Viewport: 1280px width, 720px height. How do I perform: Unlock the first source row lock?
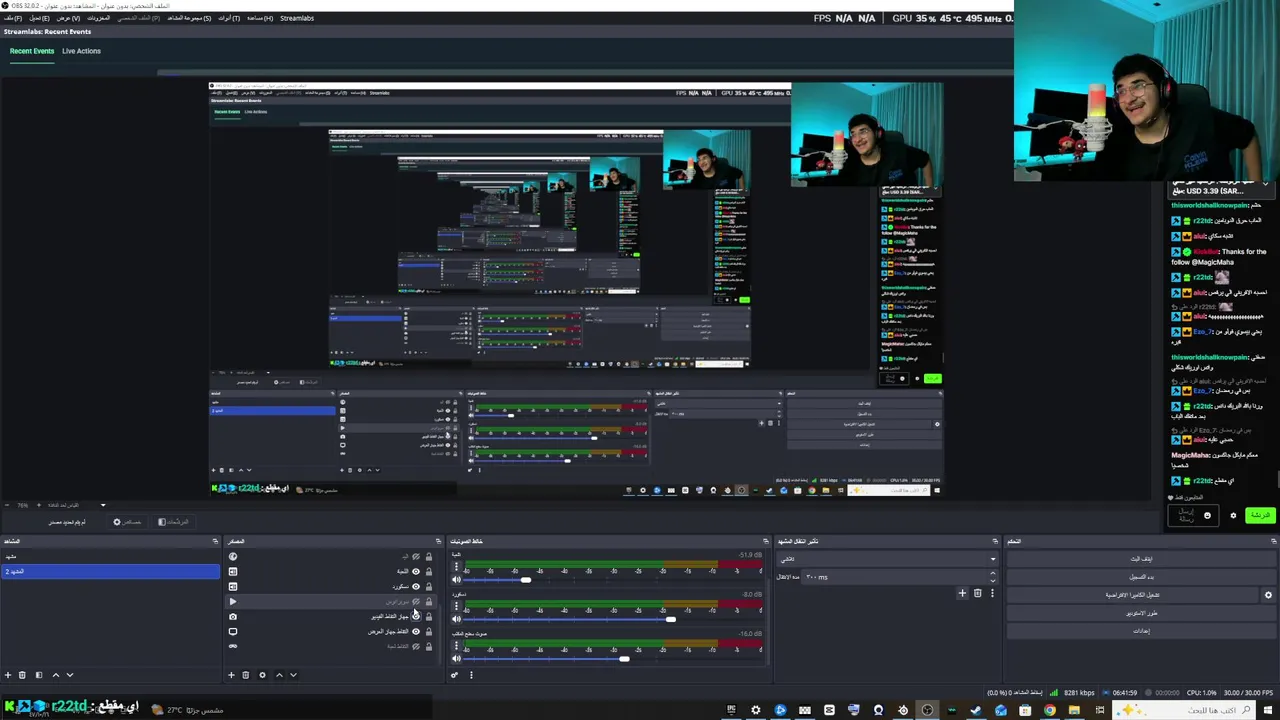[x=429, y=557]
